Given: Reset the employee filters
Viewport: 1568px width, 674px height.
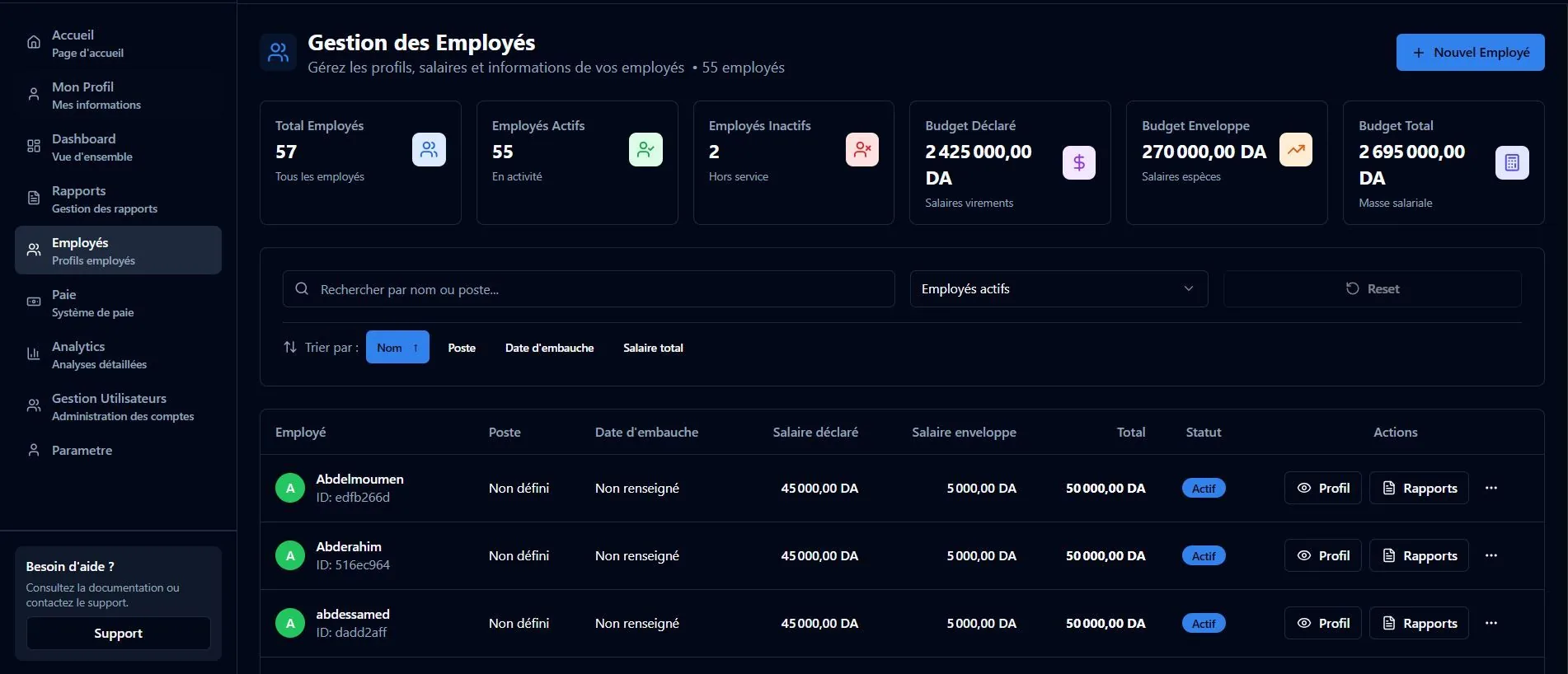Looking at the screenshot, I should click(1372, 289).
